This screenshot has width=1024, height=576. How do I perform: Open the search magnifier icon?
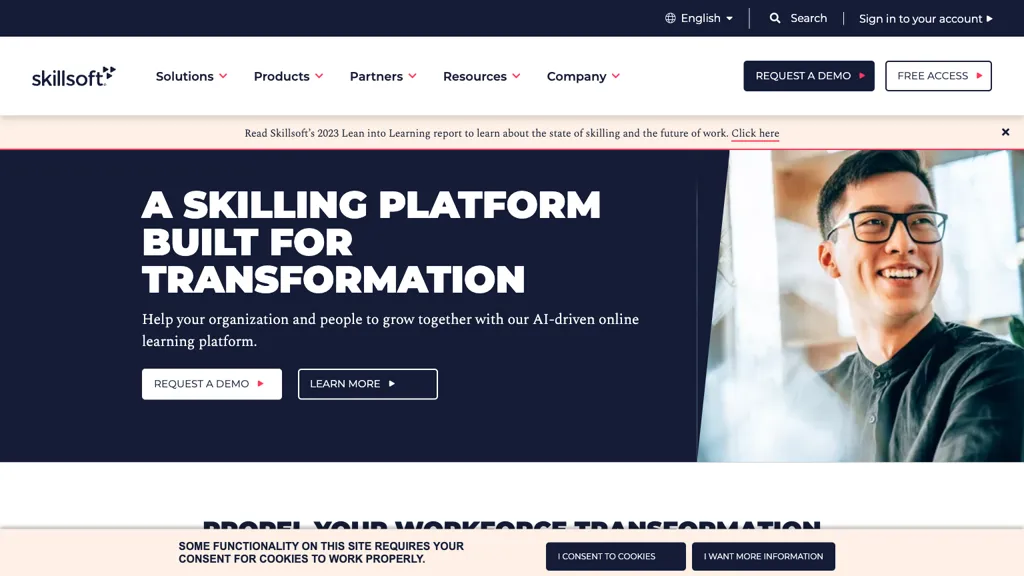(x=776, y=18)
